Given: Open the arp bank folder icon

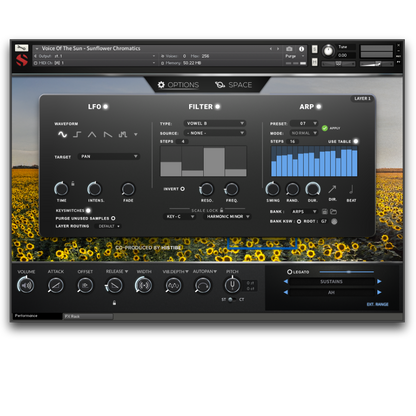Looking at the screenshot, I should point(333,212).
